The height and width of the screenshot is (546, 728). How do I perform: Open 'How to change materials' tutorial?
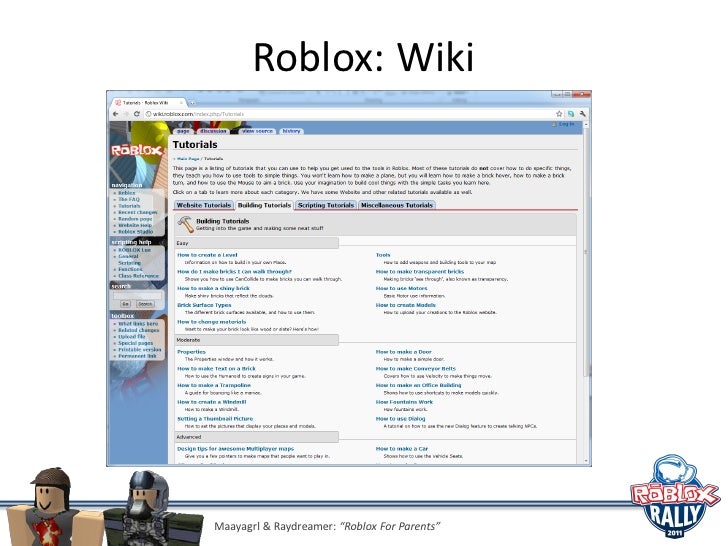pyautogui.click(x=212, y=322)
